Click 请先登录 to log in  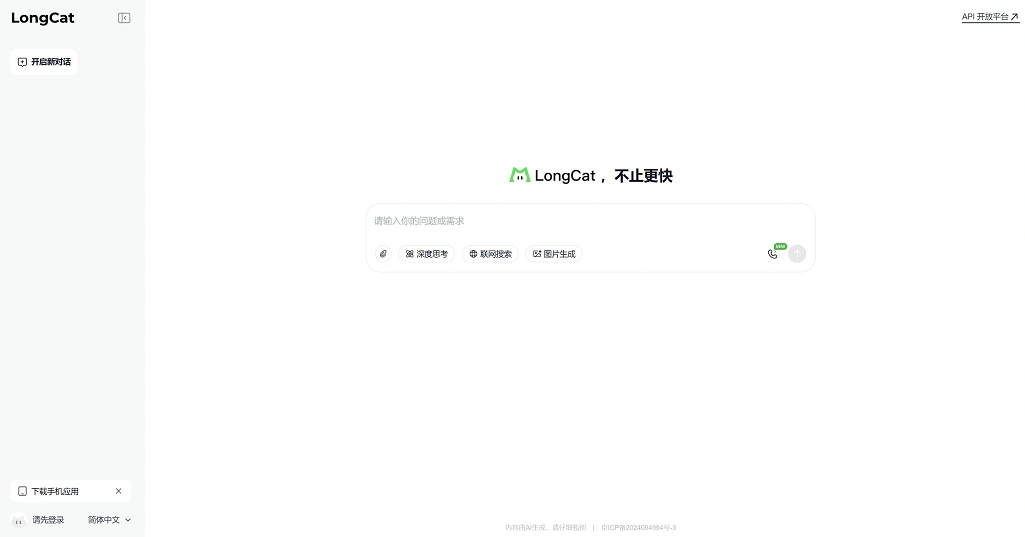48,520
